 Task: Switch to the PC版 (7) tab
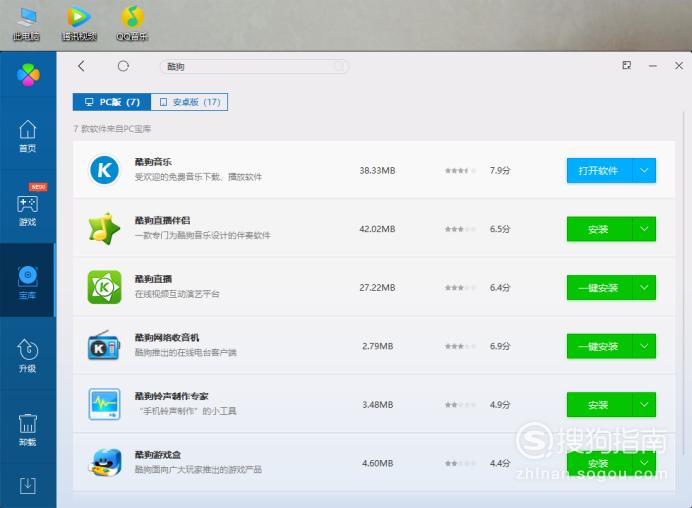tap(112, 102)
